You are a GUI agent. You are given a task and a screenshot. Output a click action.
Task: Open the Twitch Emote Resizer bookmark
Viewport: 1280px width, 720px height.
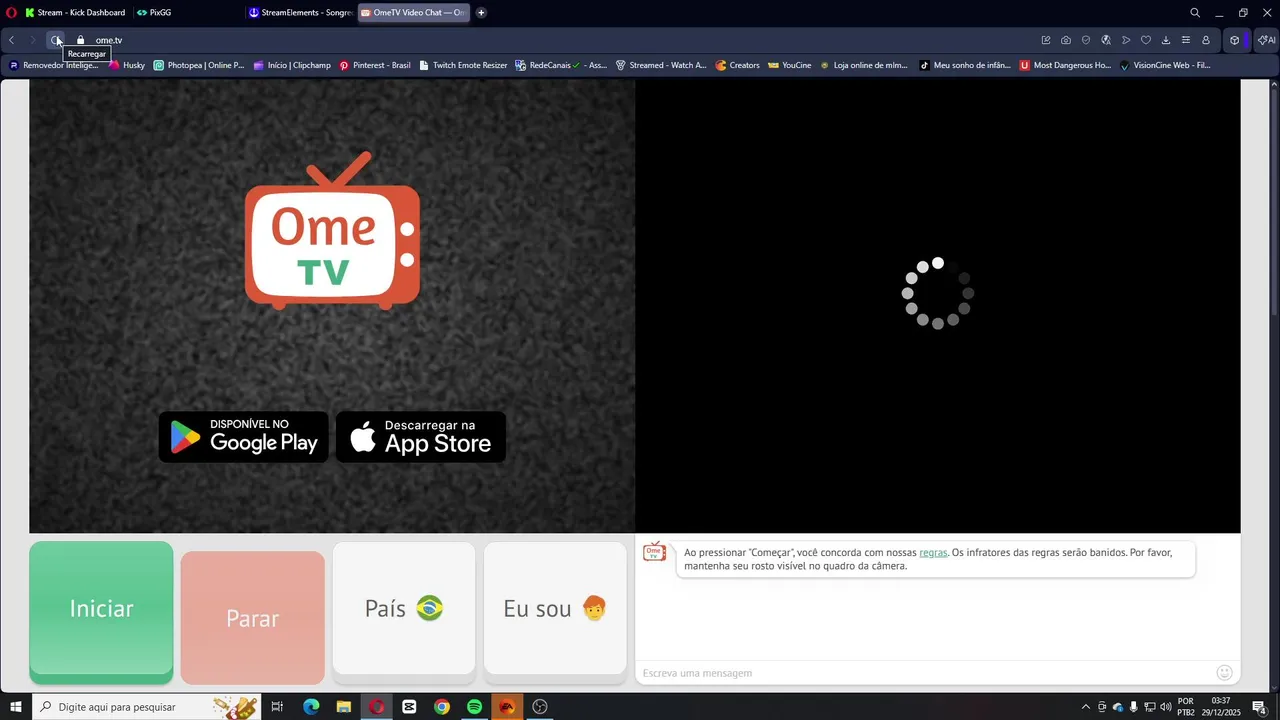point(463,65)
